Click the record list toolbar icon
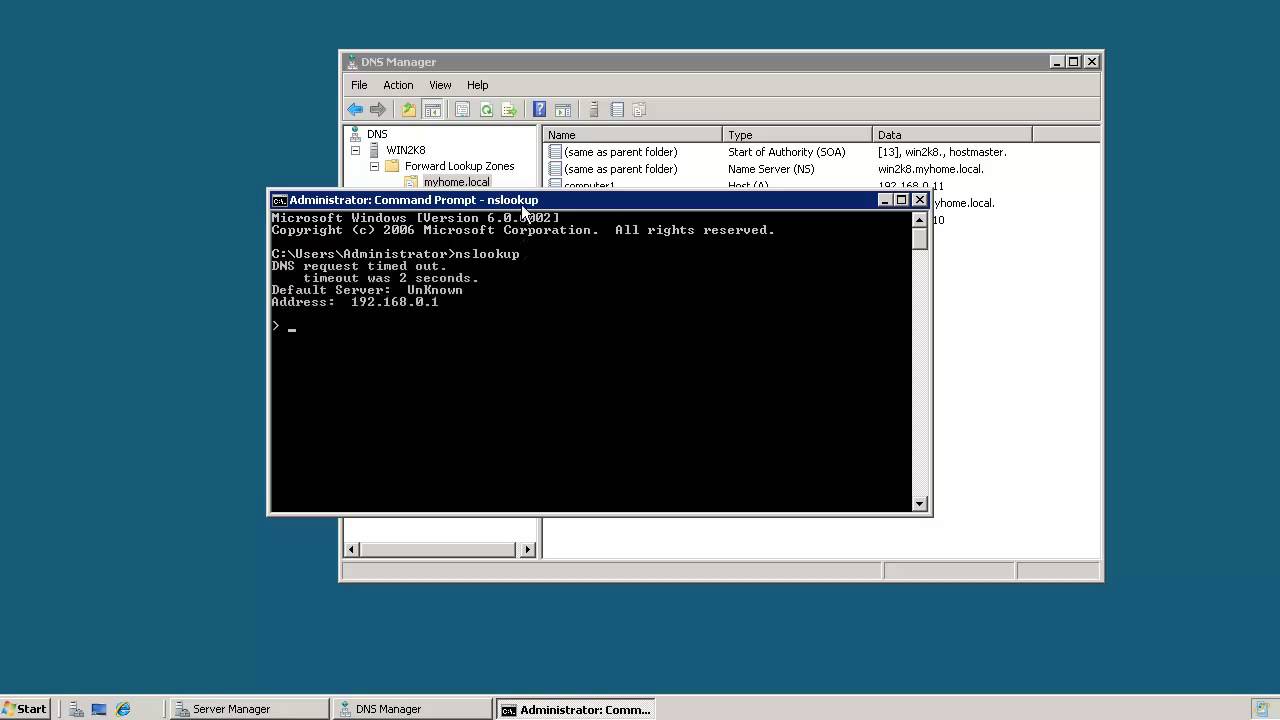1280x720 pixels. point(617,110)
